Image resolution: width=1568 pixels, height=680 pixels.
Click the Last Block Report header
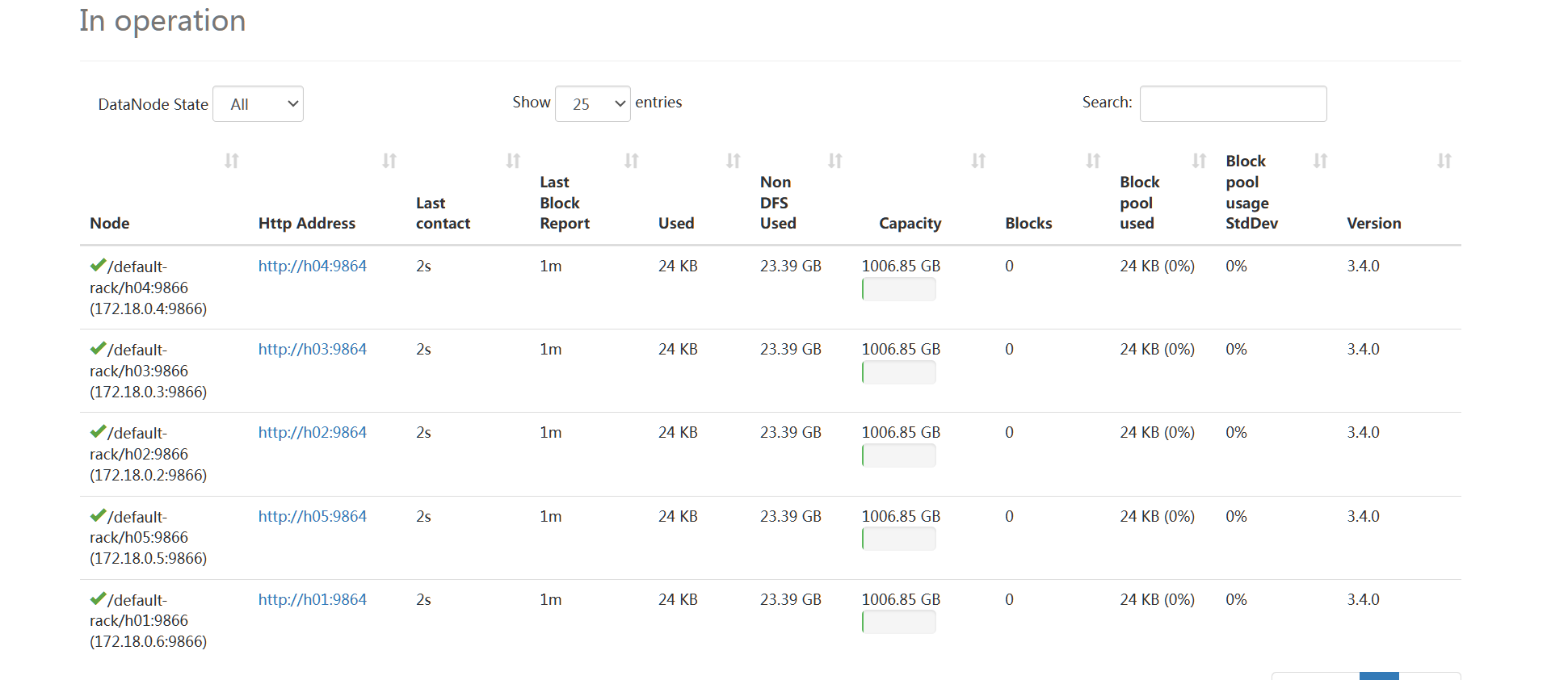coord(565,203)
